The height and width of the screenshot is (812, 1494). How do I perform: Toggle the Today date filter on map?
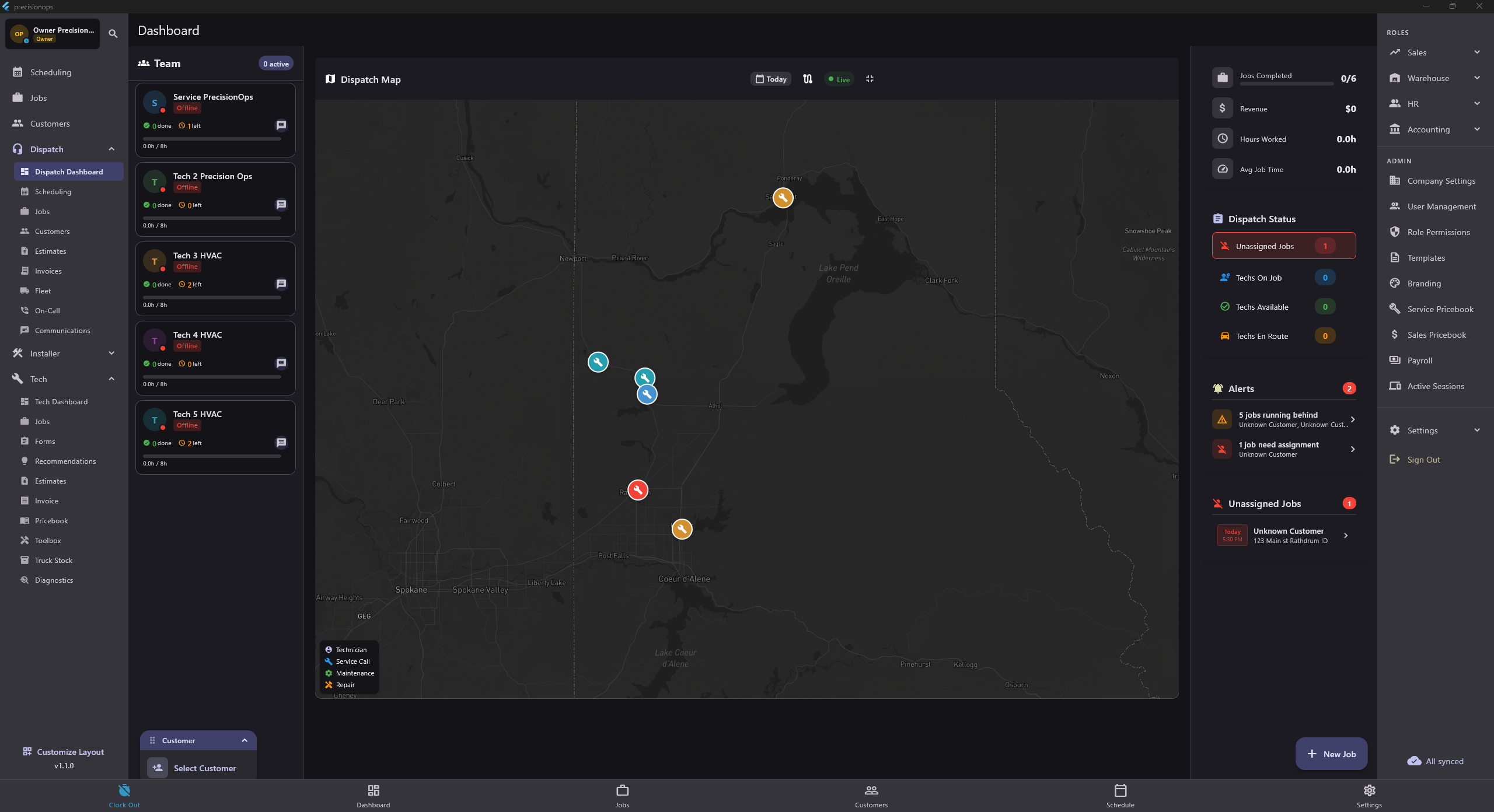(x=771, y=79)
